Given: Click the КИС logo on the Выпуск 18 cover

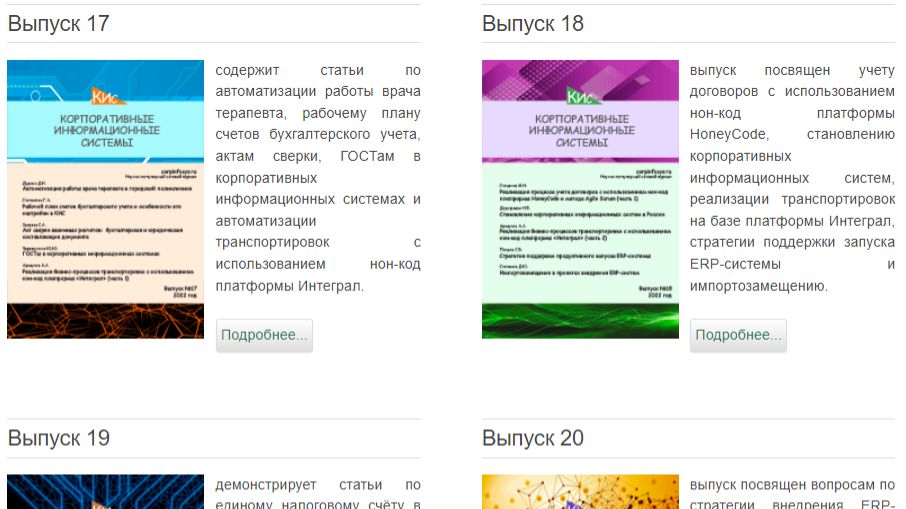Looking at the screenshot, I should (580, 97).
